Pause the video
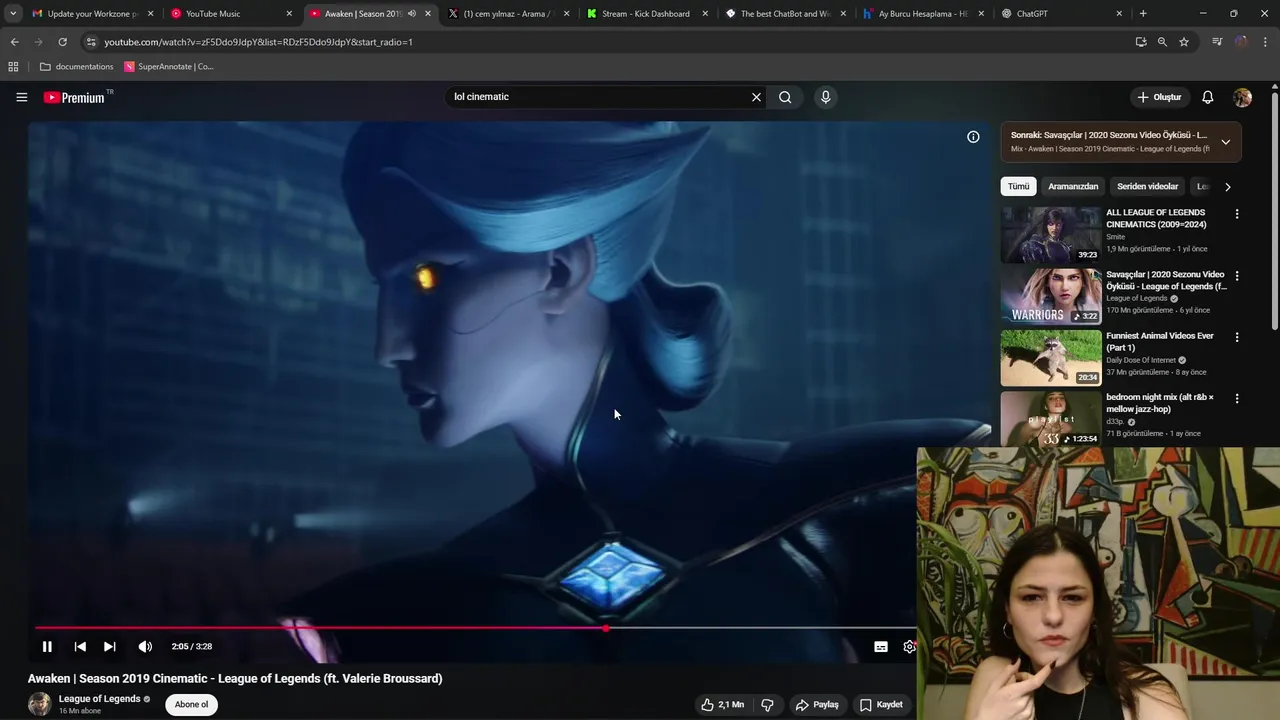The image size is (1280, 720). (47, 646)
